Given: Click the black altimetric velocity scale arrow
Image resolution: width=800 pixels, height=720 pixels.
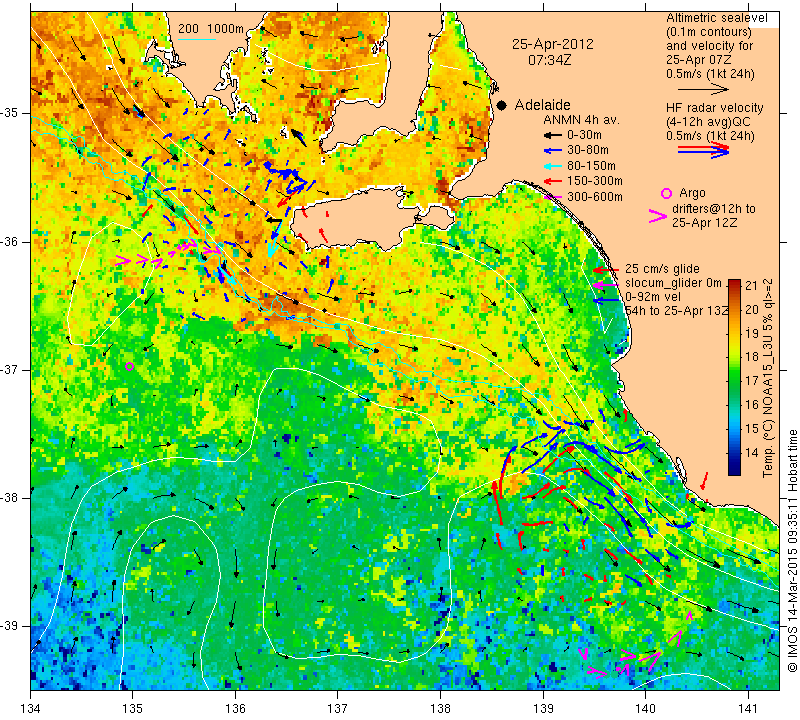Looking at the screenshot, I should pyautogui.click(x=704, y=89).
